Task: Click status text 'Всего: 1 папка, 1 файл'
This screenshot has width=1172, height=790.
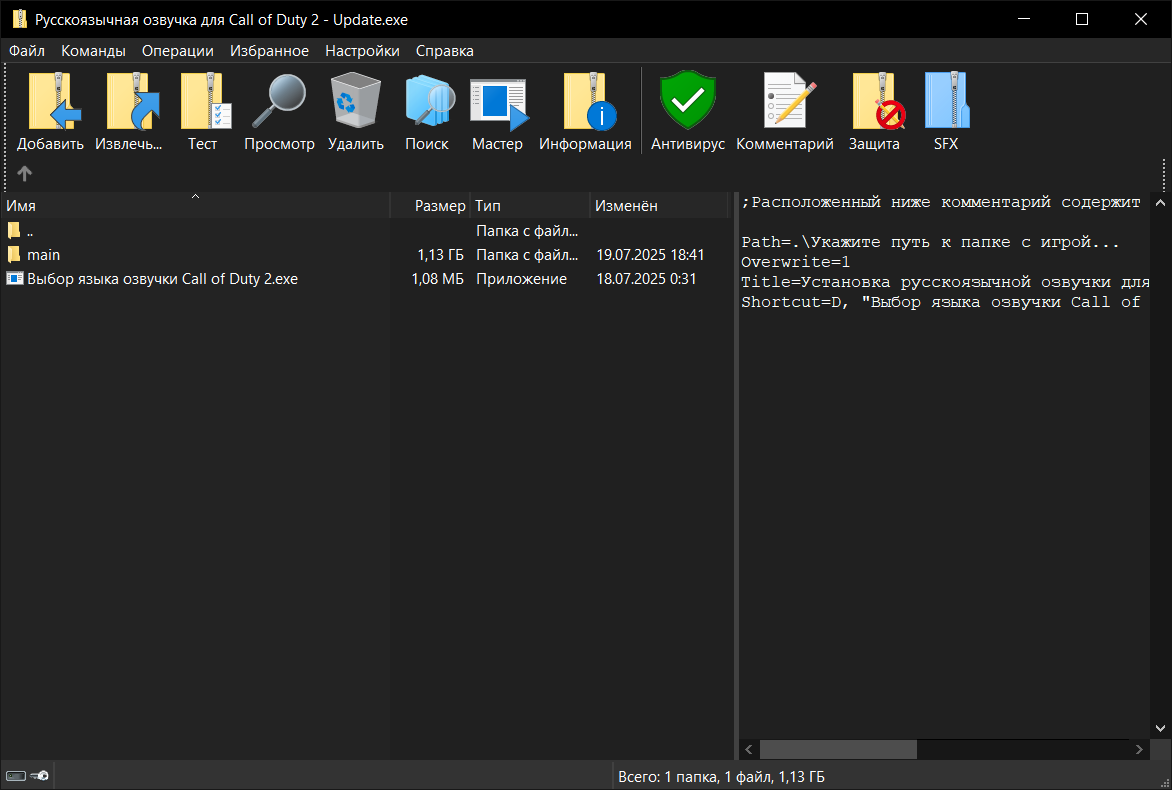Action: tap(721, 777)
